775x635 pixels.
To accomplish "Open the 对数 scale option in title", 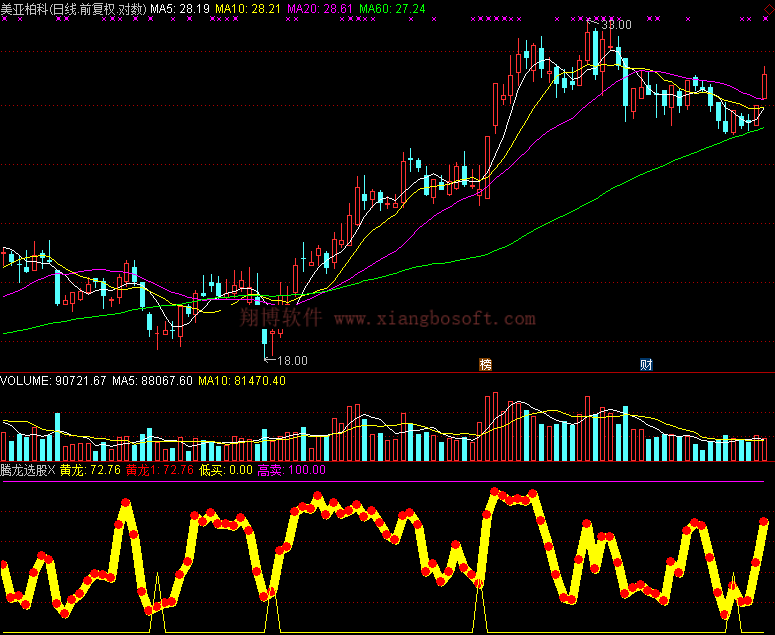I will 131,8.
